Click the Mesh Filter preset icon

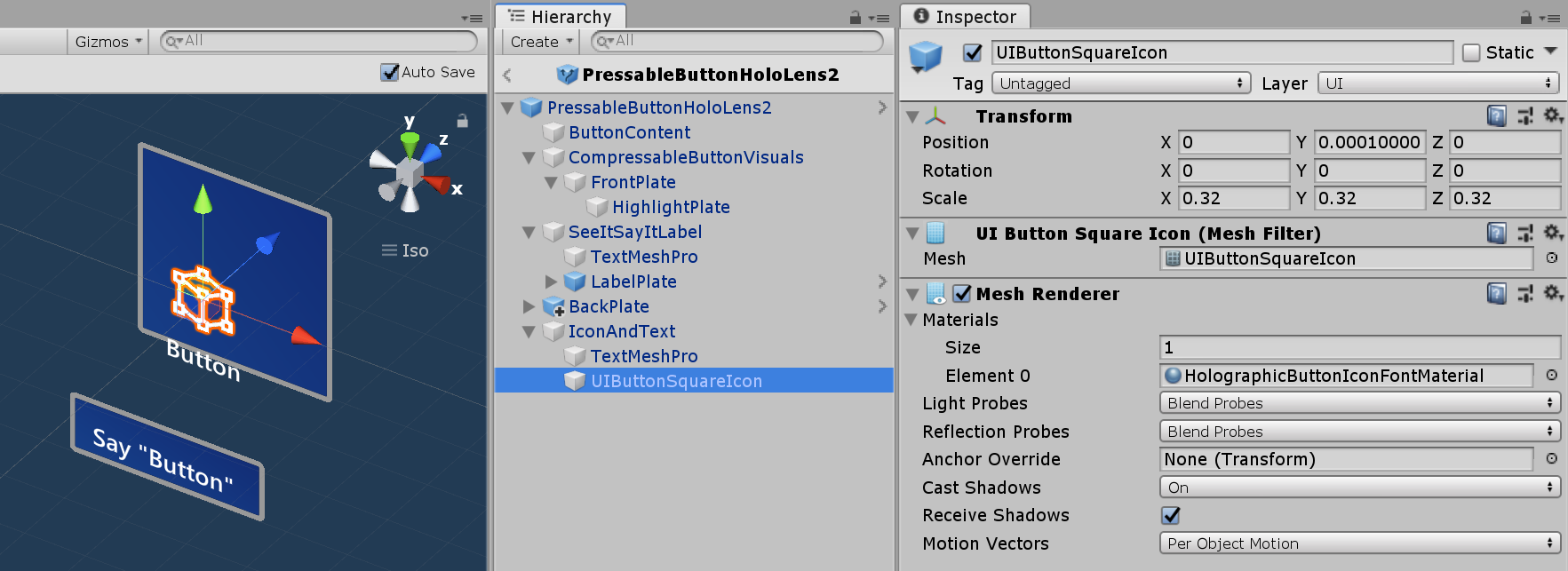[1525, 234]
